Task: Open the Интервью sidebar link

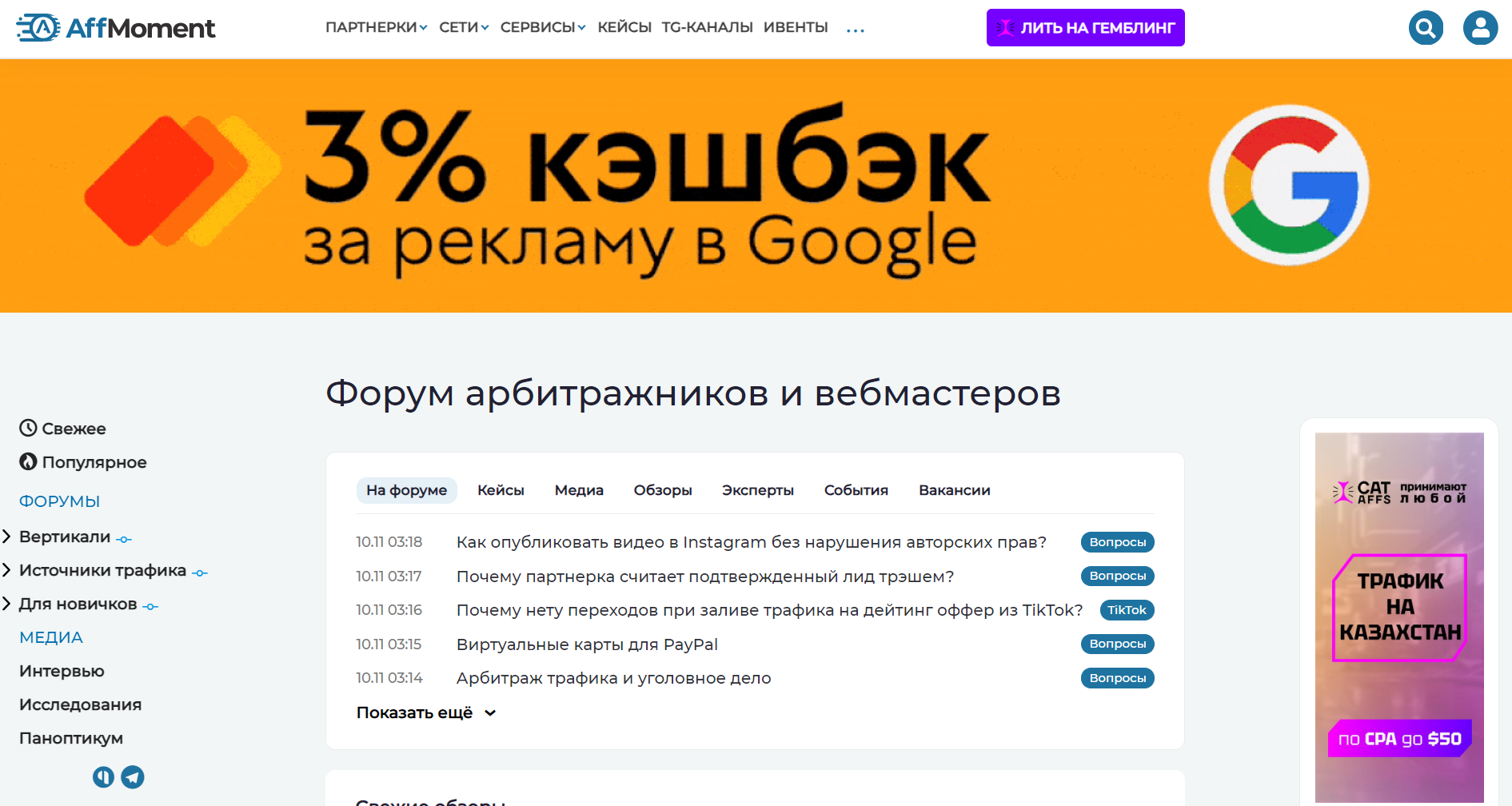Action: (x=62, y=671)
